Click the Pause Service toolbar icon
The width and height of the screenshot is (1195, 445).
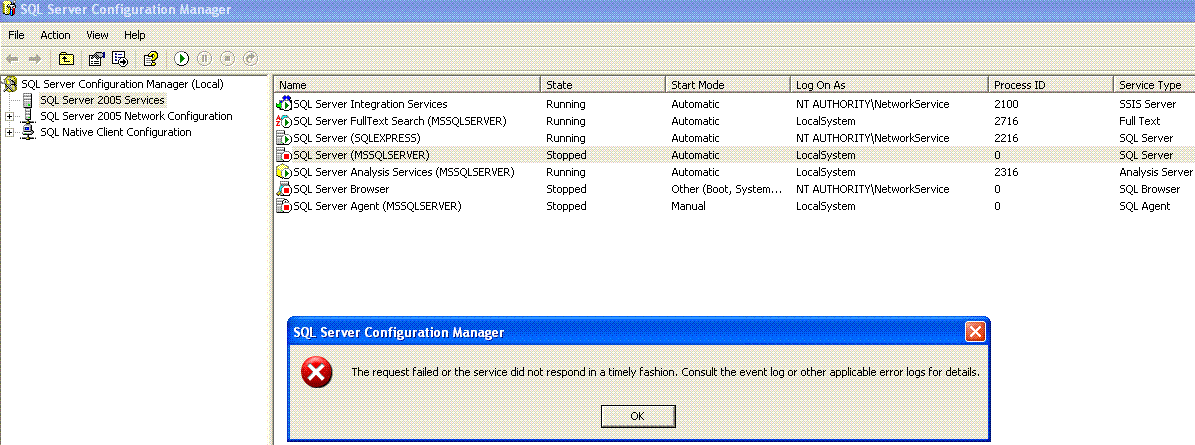pos(204,59)
